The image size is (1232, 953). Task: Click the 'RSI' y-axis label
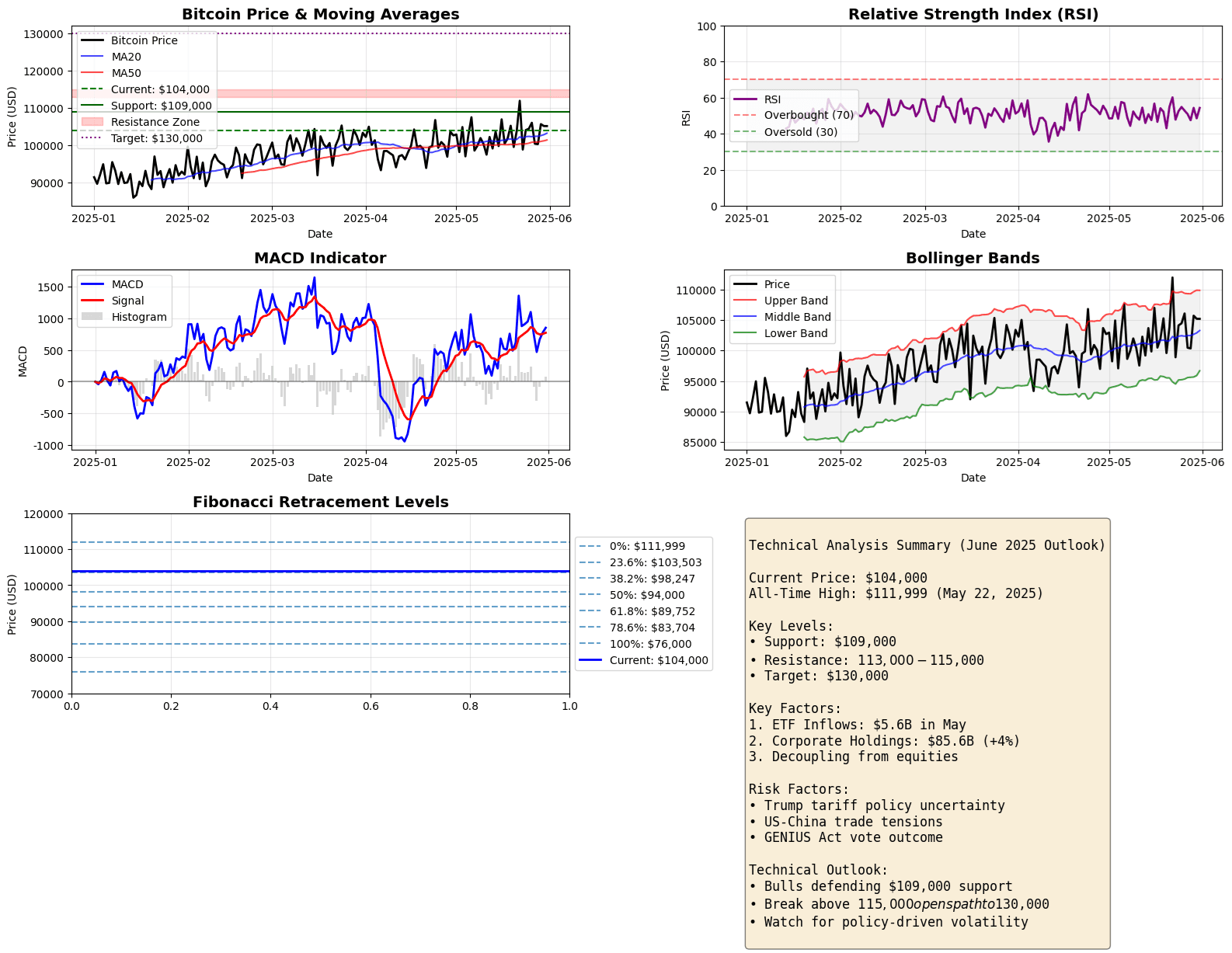pyautogui.click(x=686, y=117)
